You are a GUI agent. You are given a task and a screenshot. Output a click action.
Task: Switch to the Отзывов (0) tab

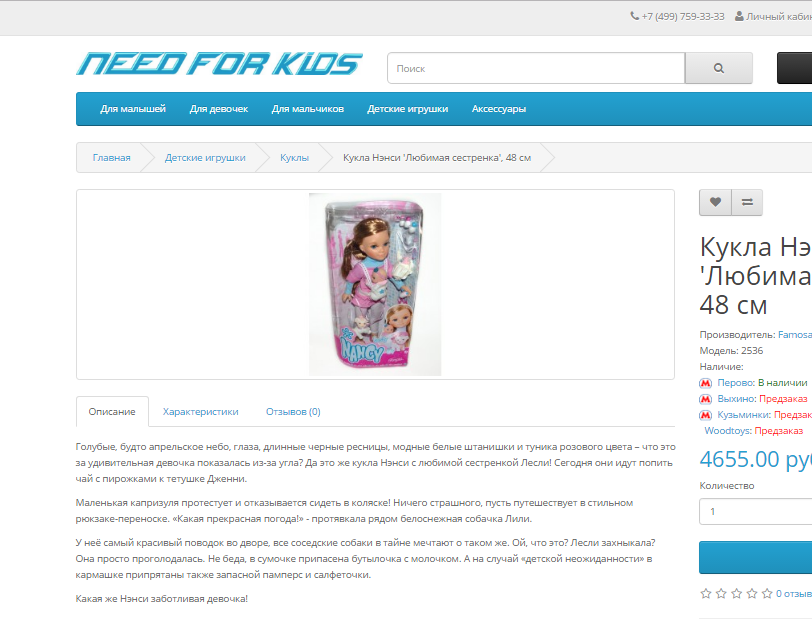point(293,412)
